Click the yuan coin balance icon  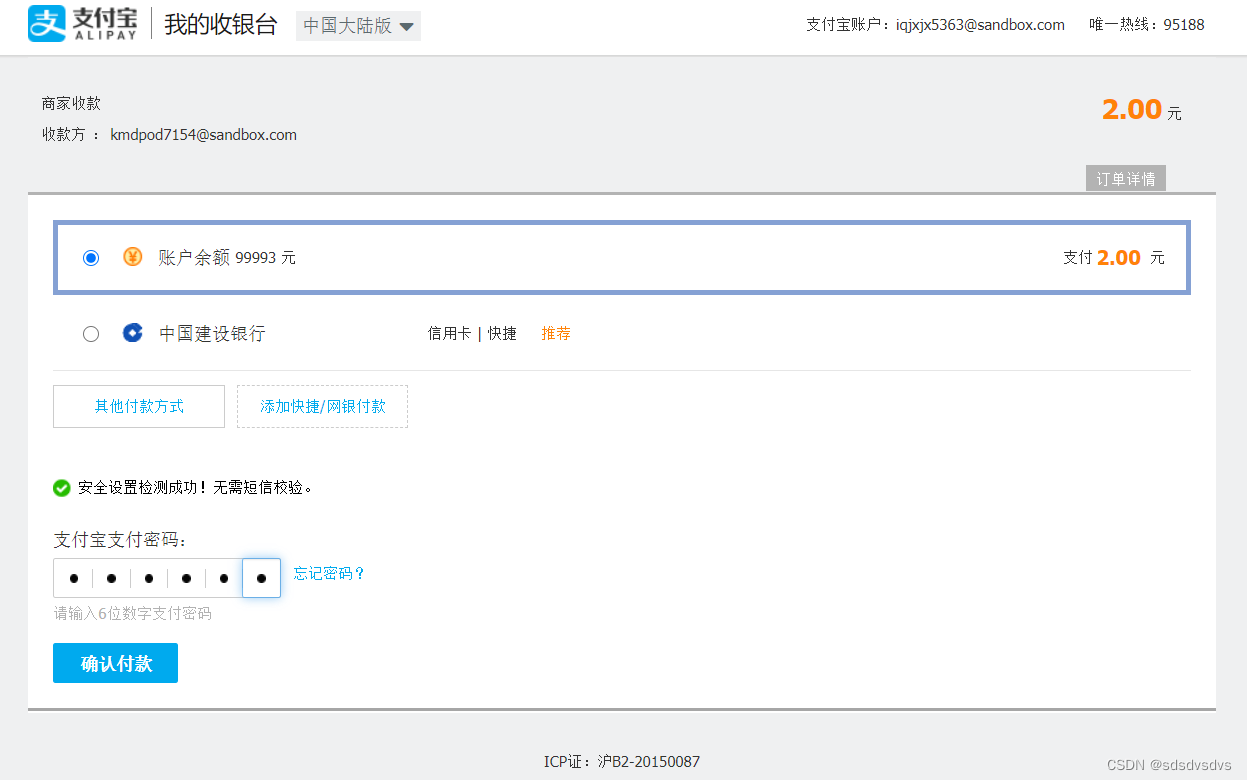[x=133, y=257]
